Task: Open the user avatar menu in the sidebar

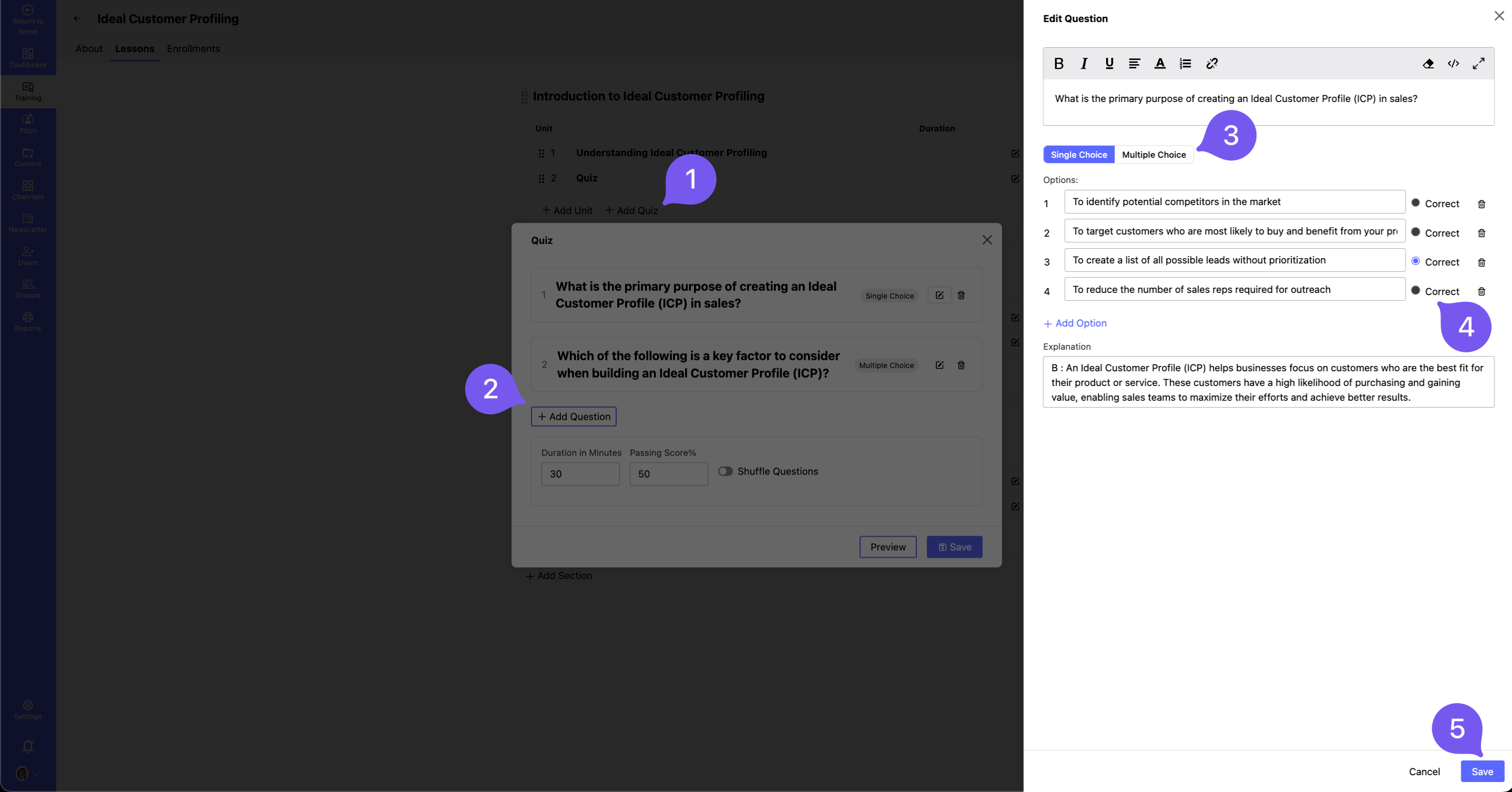Action: coord(27,774)
